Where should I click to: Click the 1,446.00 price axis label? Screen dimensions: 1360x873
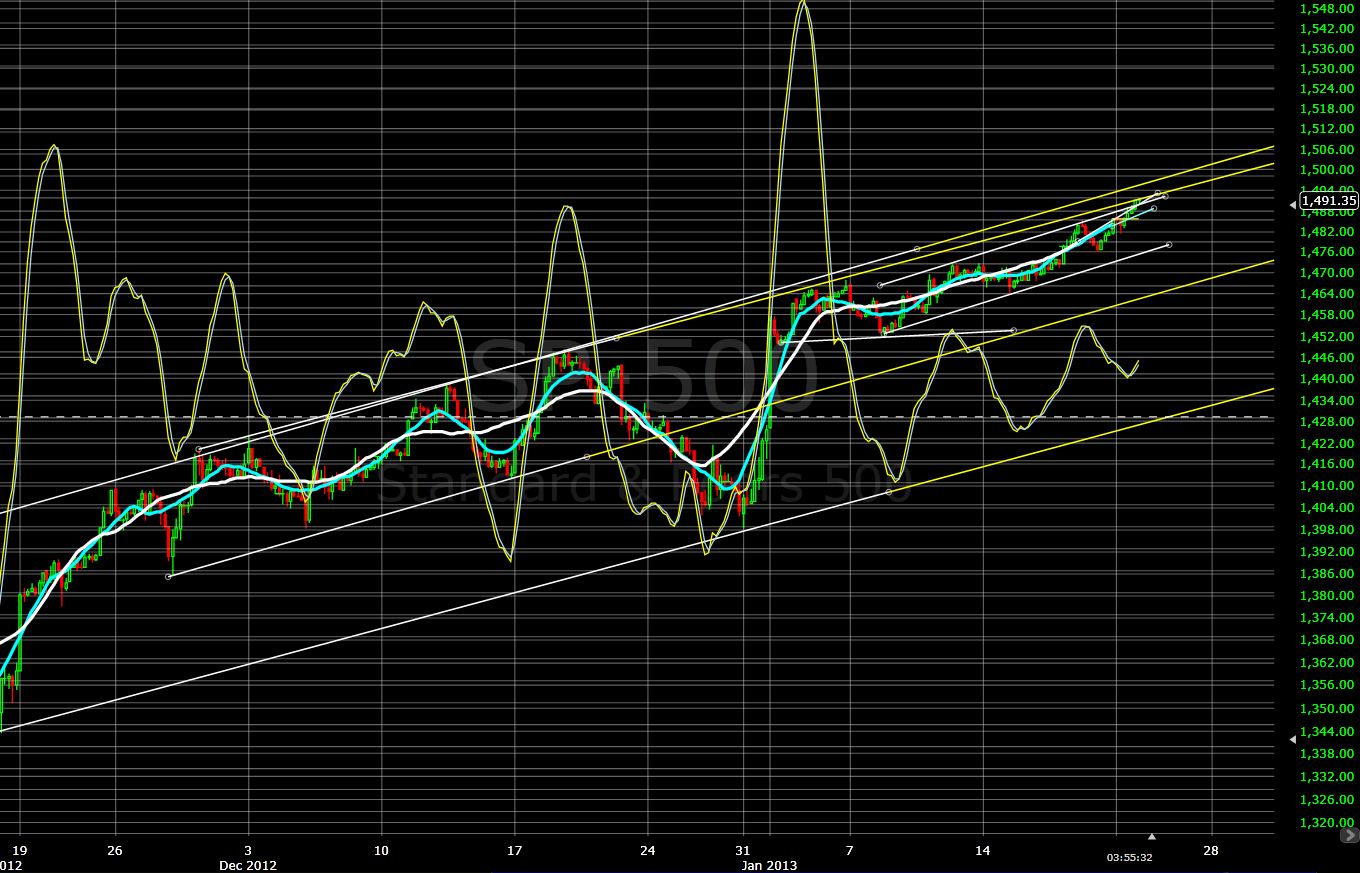(x=1326, y=357)
